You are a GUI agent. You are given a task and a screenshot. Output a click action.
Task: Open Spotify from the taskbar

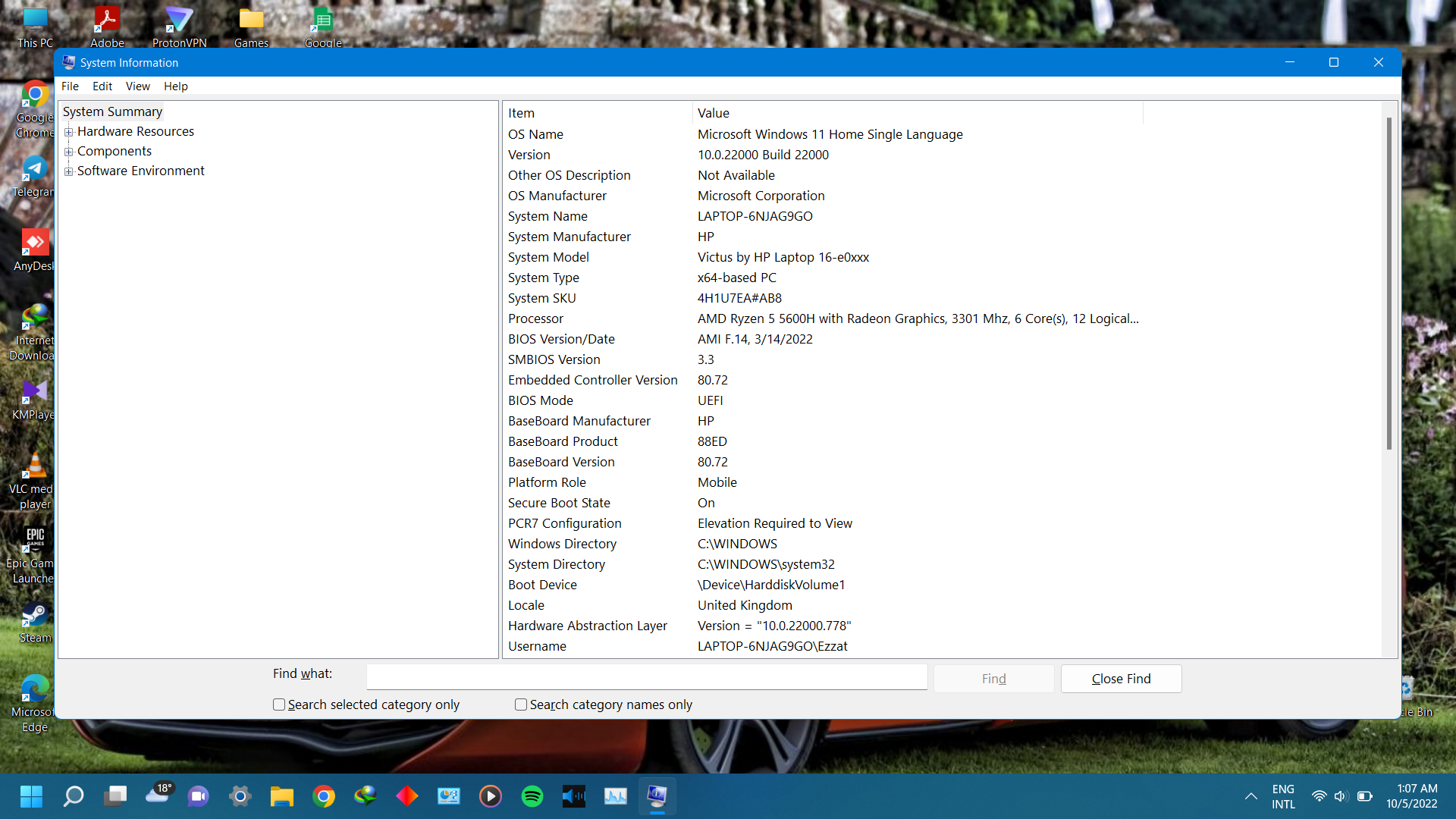point(532,796)
